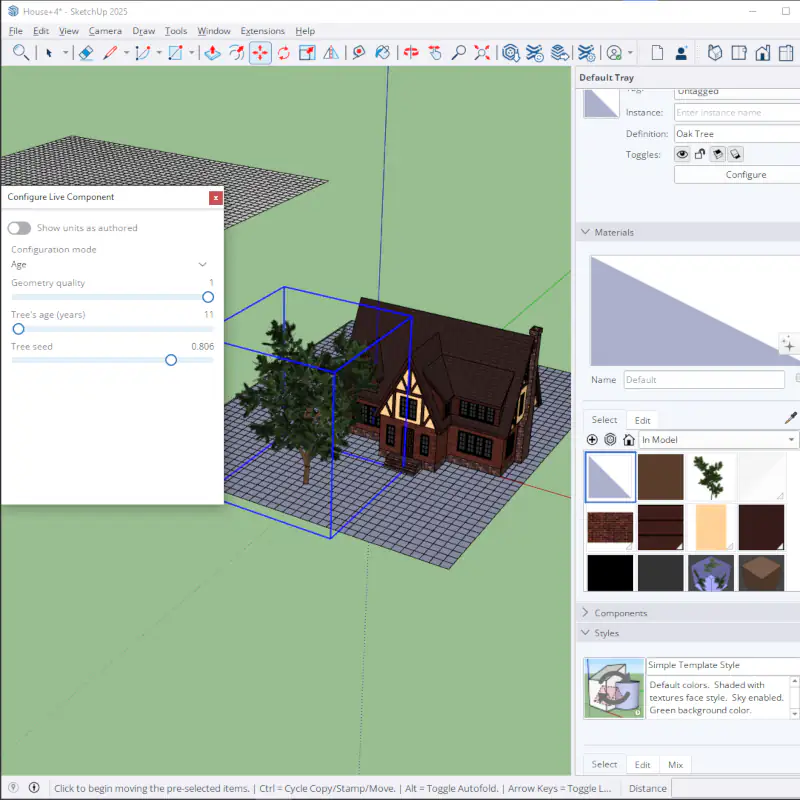Image resolution: width=800 pixels, height=800 pixels.
Task: Choose the Rotate tool in toolbar
Action: click(284, 53)
